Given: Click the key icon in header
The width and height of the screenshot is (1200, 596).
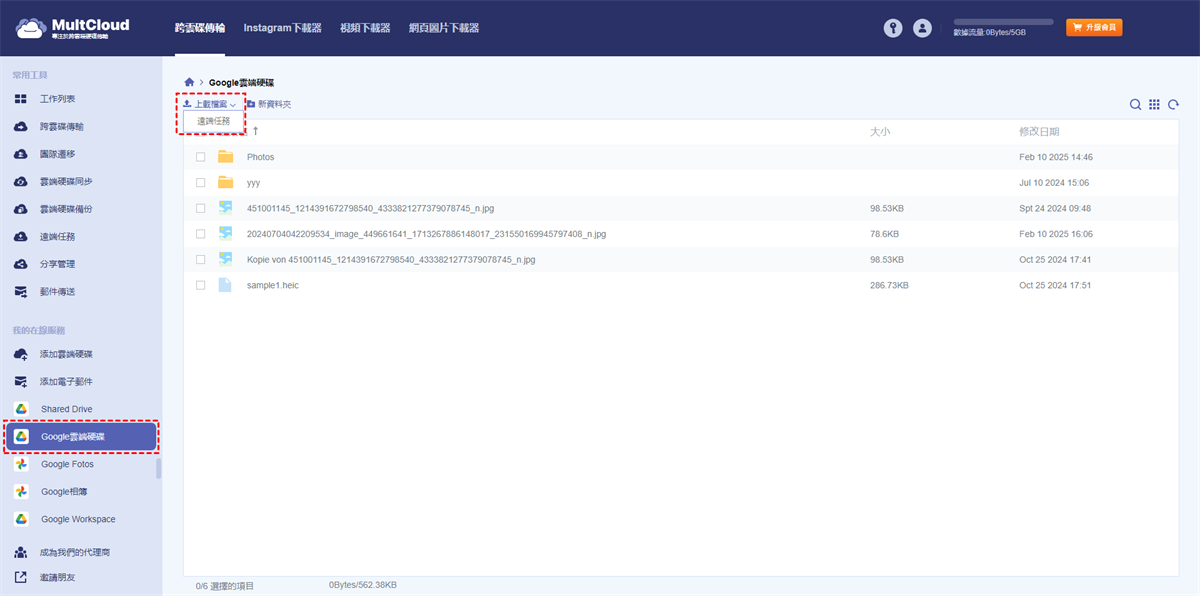Looking at the screenshot, I should point(893,28).
